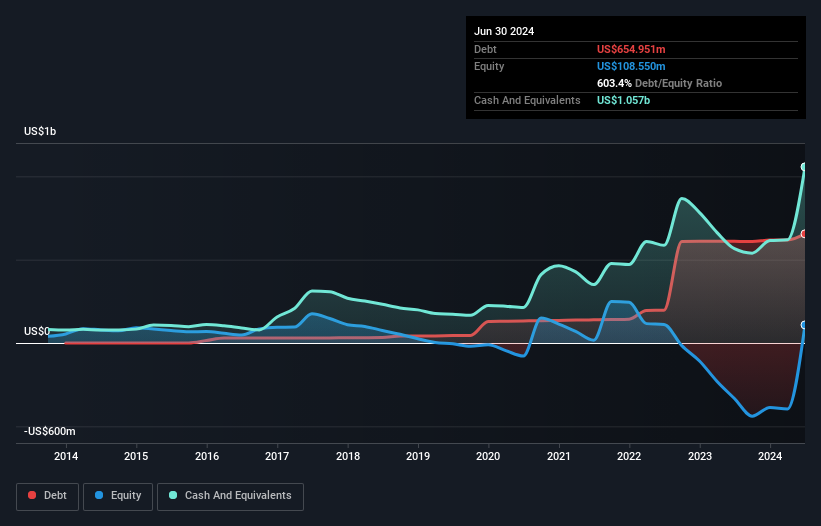Click the 2024 x-axis label
This screenshot has height=526, width=821.
coord(770,456)
